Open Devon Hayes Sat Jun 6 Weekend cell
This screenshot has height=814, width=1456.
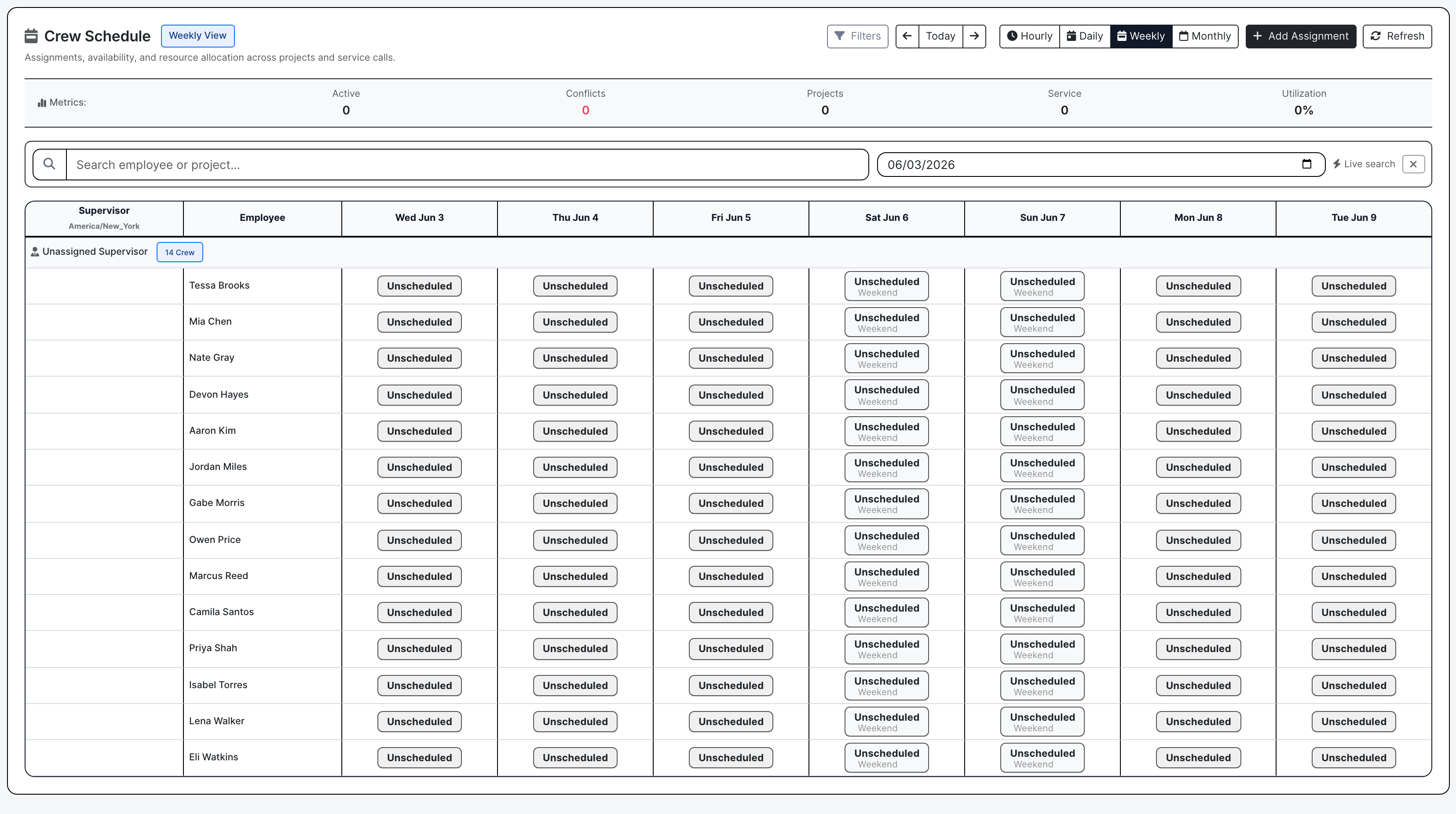886,395
